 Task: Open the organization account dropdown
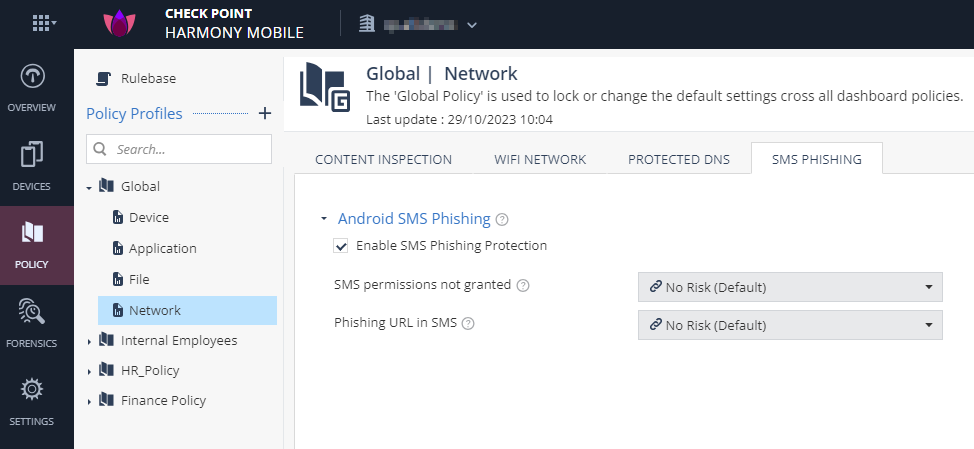pos(418,25)
